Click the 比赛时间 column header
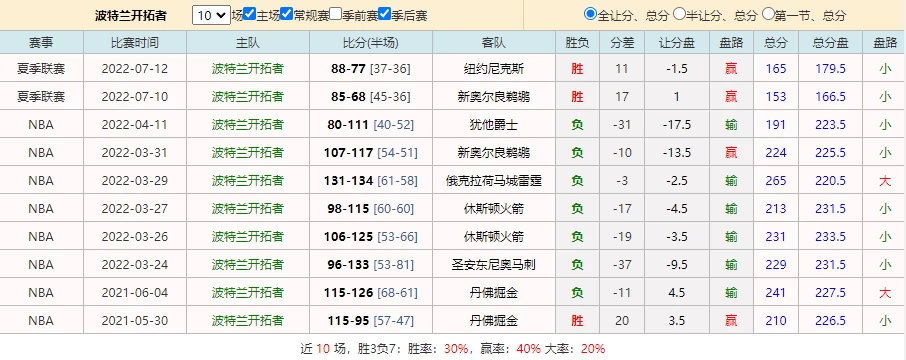Screen dimensions: 906x360 135,42
